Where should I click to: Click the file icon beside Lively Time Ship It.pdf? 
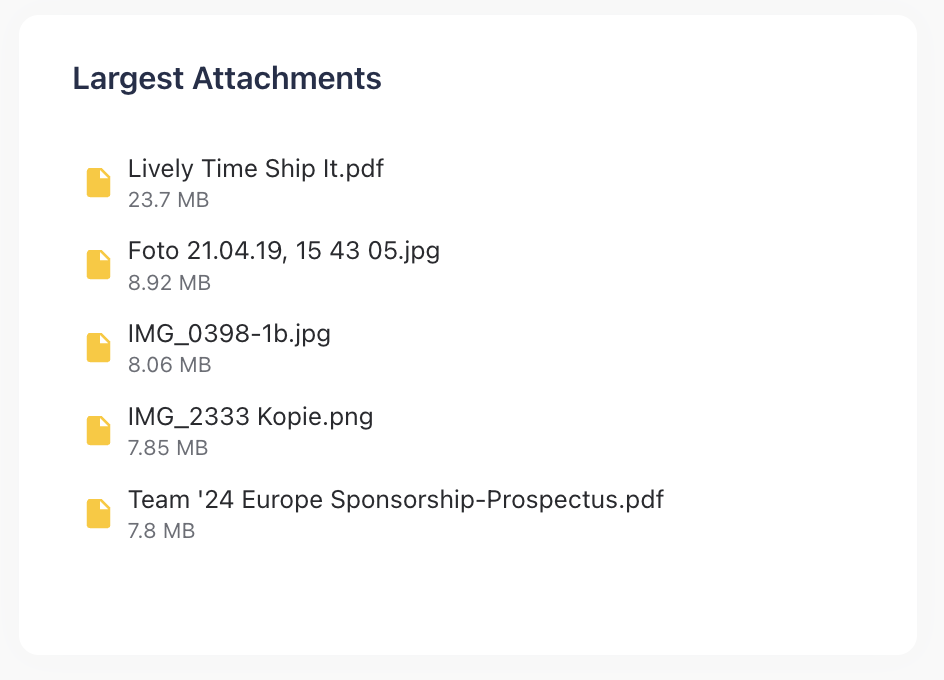tap(98, 182)
